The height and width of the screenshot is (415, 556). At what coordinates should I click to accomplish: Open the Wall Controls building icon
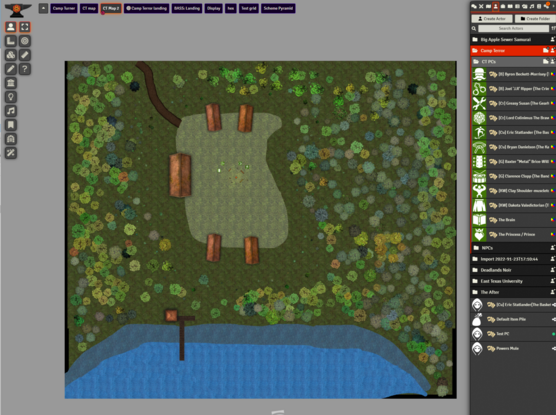point(11,83)
